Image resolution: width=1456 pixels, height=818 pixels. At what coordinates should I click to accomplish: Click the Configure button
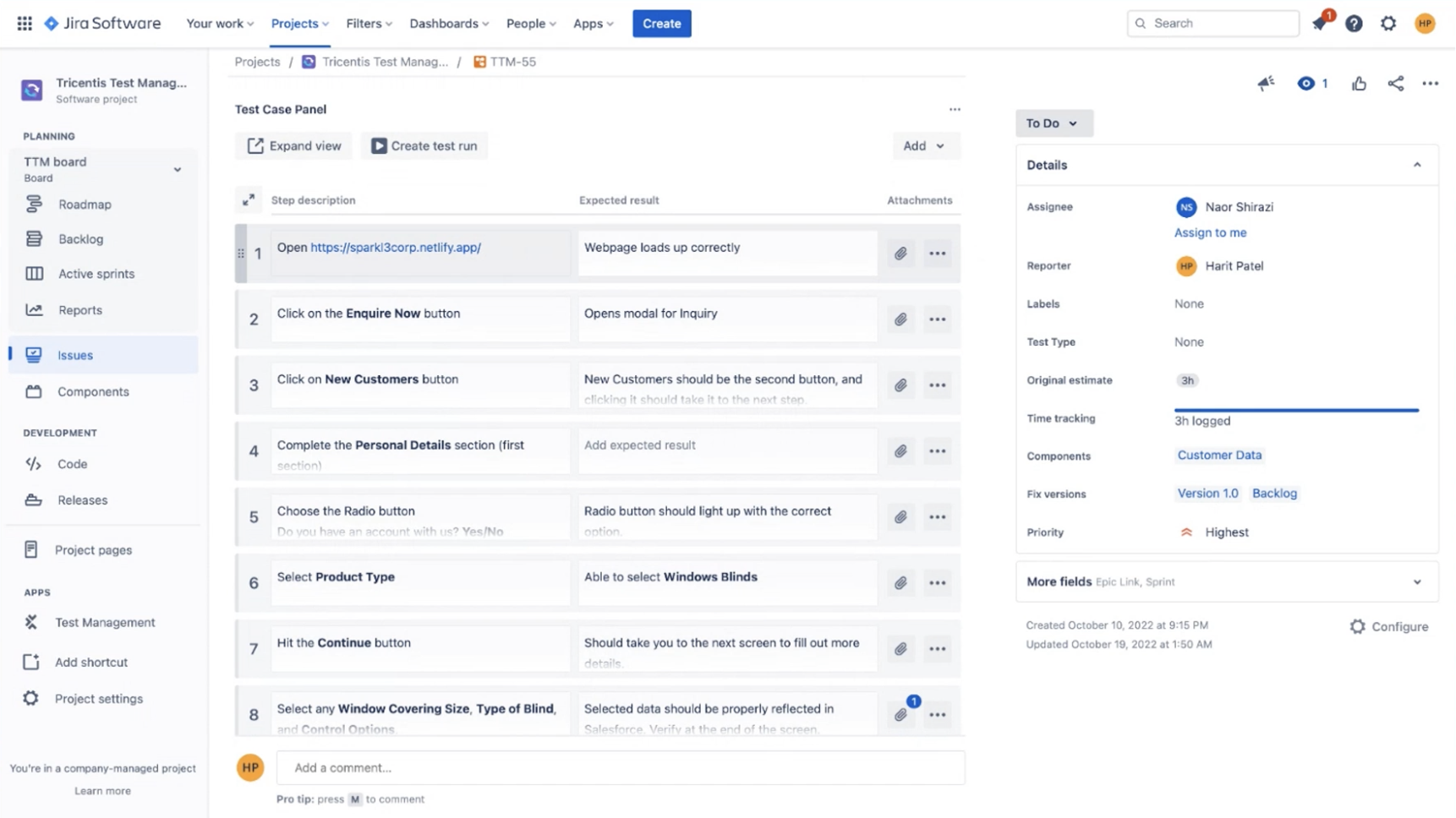point(1388,627)
